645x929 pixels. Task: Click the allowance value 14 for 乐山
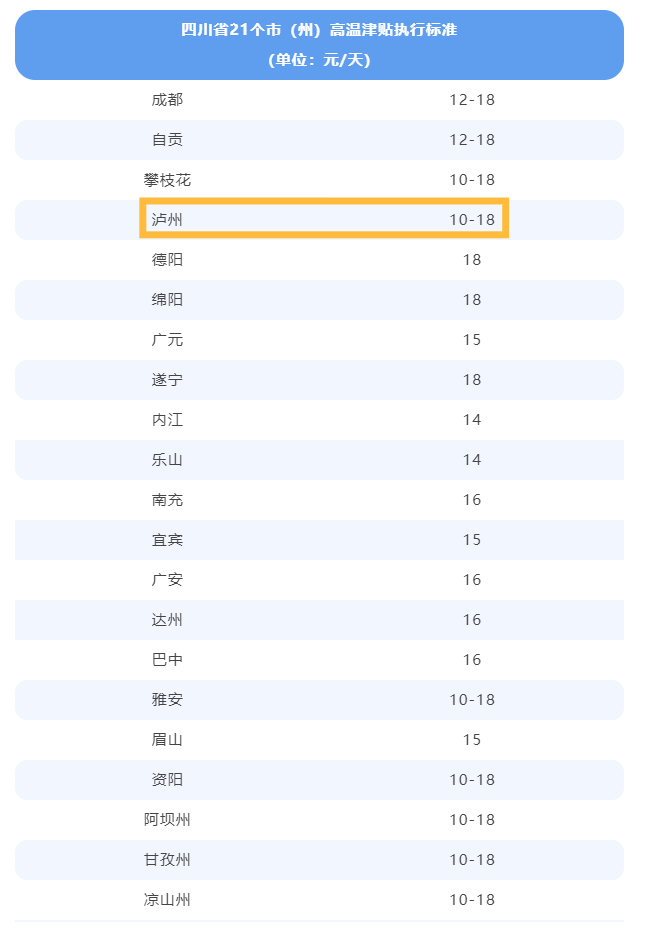(472, 460)
